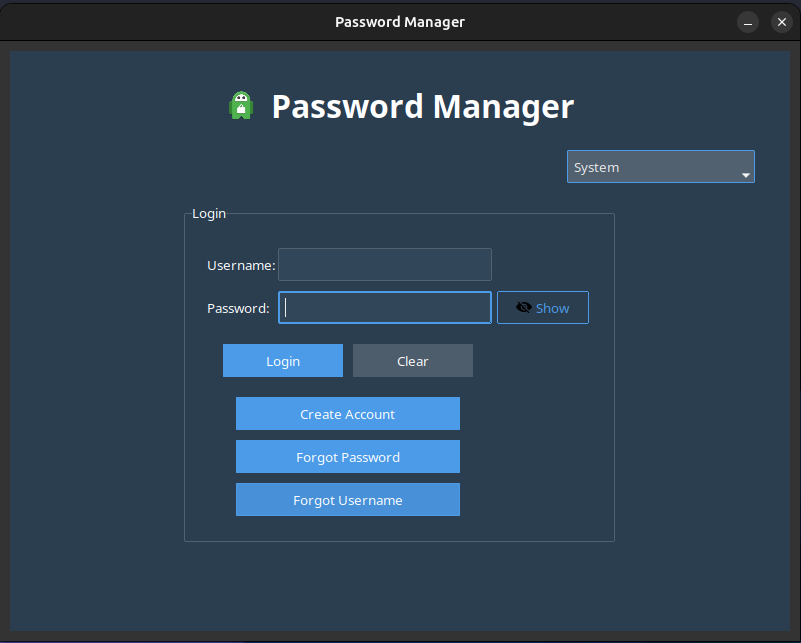Select Forgot Password option
Image resolution: width=801 pixels, height=643 pixels.
click(x=347, y=457)
